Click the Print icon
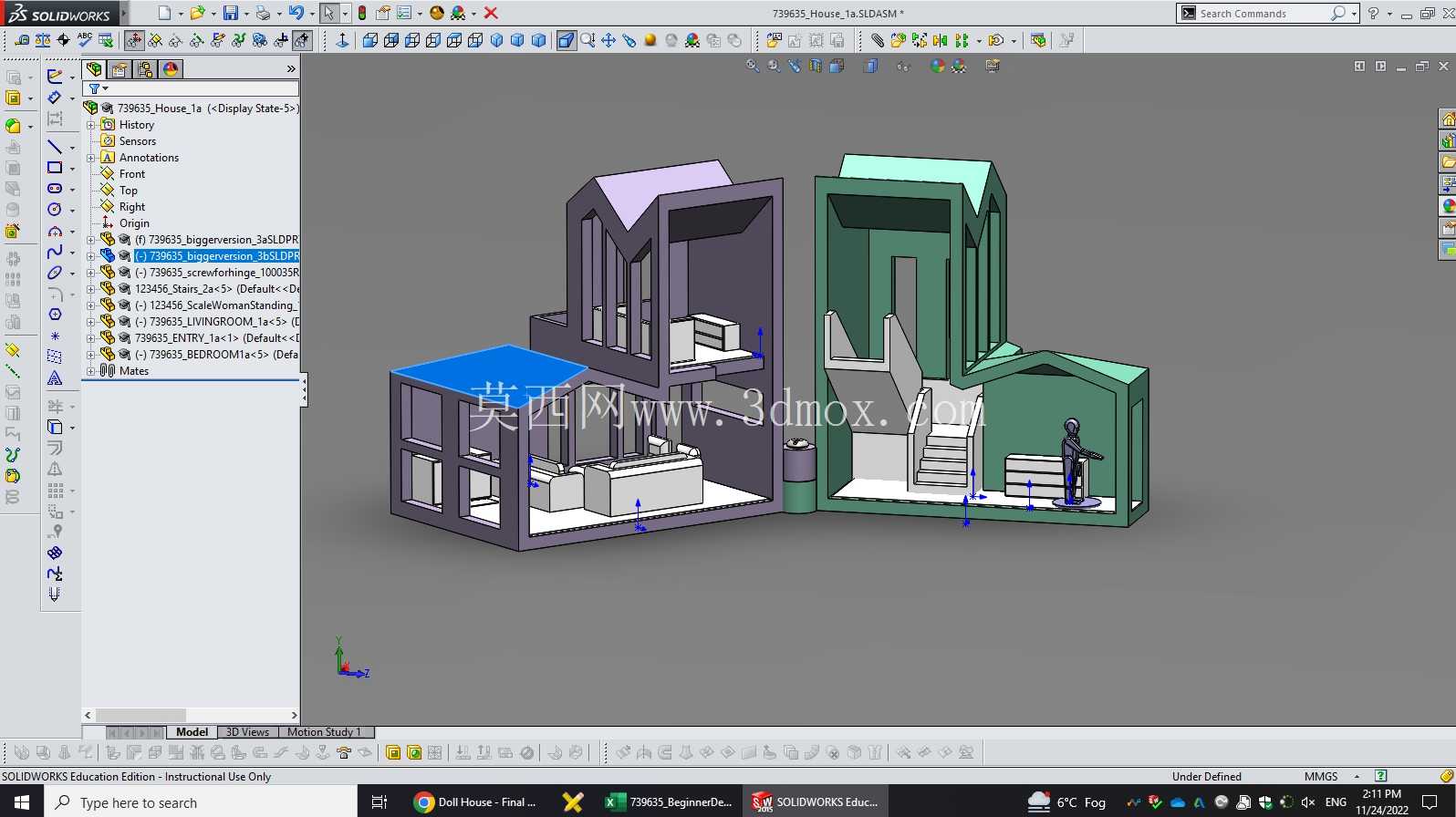The image size is (1456, 817). (x=263, y=13)
